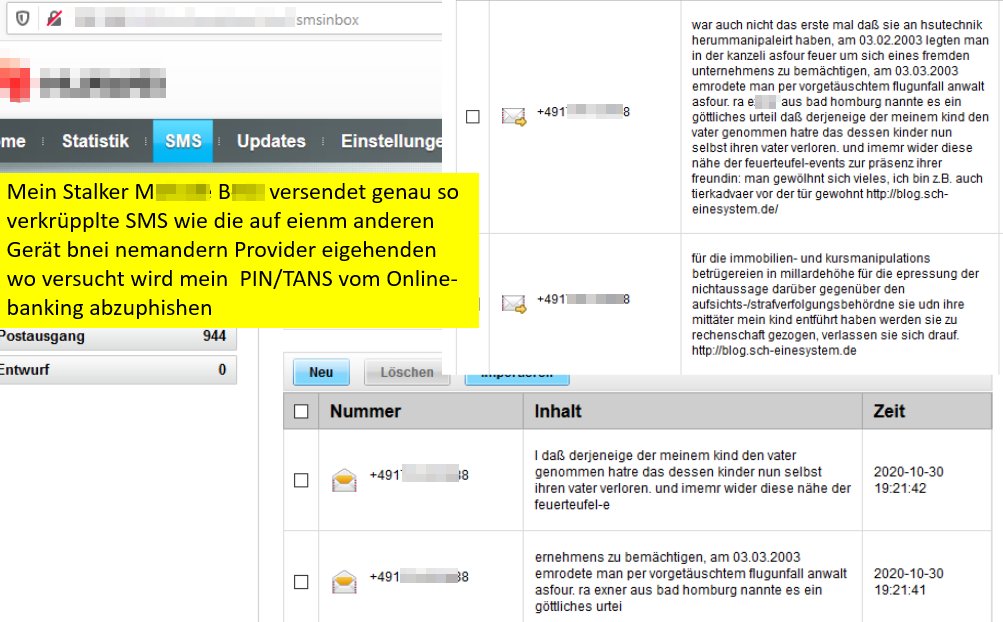Image resolution: width=1003 pixels, height=622 pixels.
Task: Tick the checkbox for the 19:21:42 SMS
Action: coord(301,481)
